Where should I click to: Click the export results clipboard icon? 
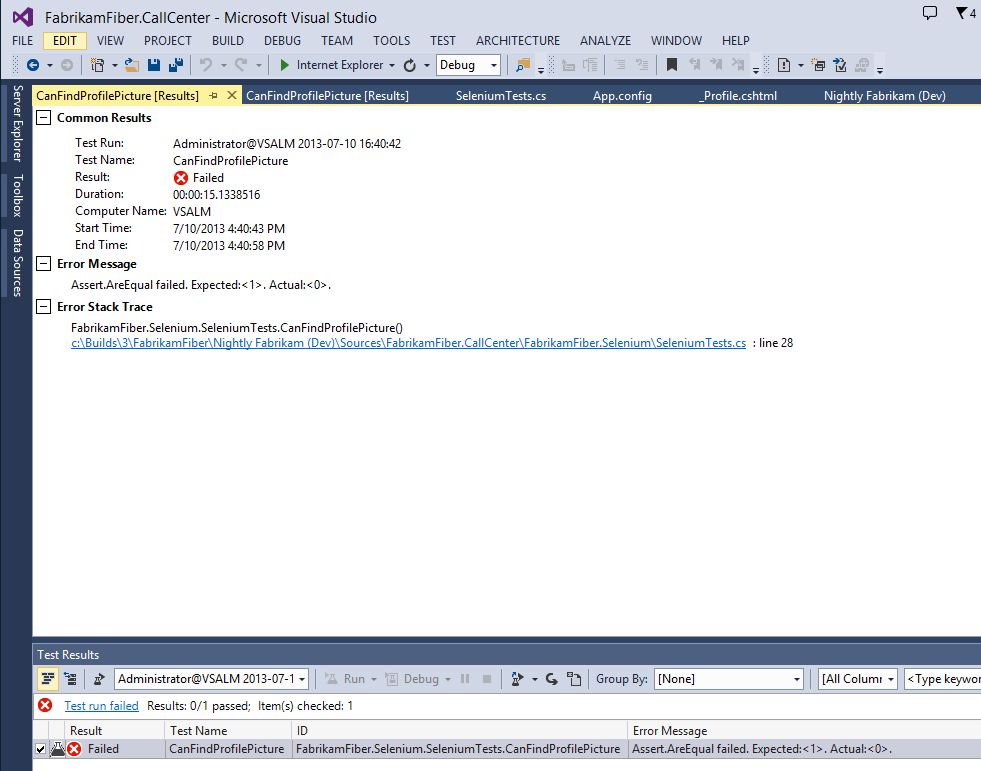(x=574, y=679)
